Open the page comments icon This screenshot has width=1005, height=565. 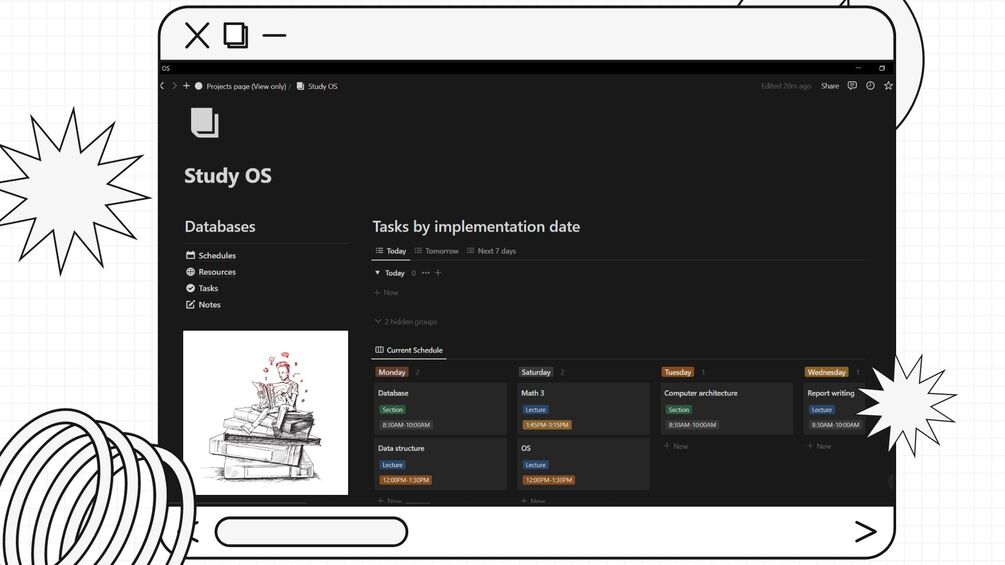coord(852,86)
